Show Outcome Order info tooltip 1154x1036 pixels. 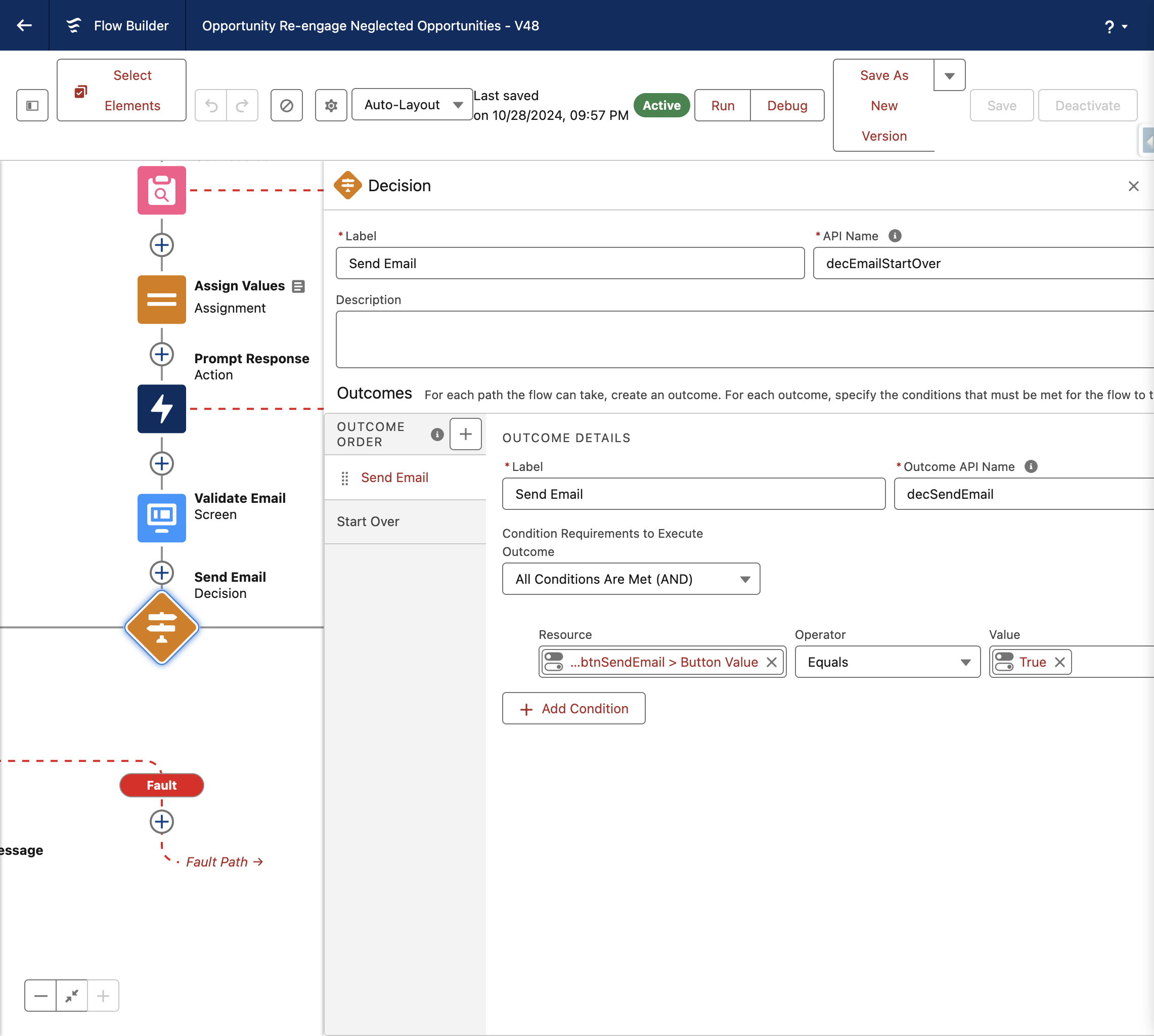pos(437,435)
